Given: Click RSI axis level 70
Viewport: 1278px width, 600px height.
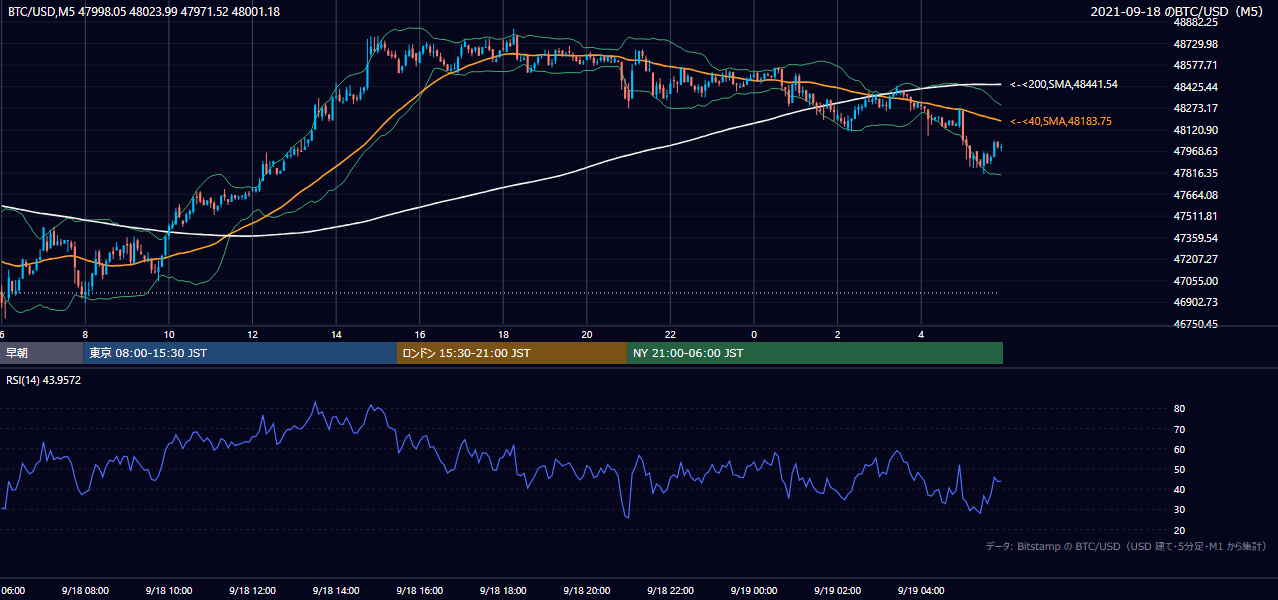Looking at the screenshot, I should point(1179,429).
